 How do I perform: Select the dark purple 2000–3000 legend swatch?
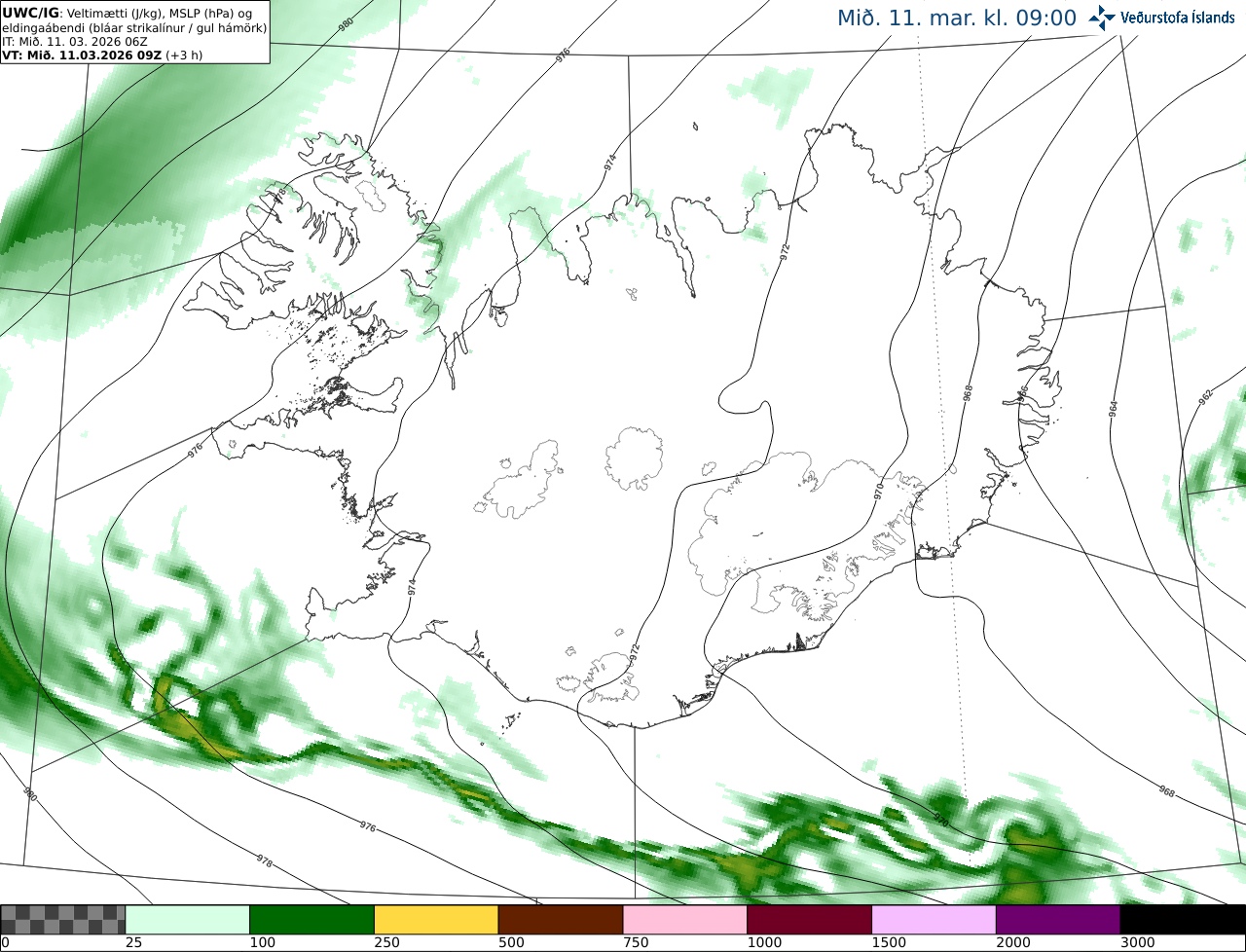pyautogui.click(x=1058, y=920)
